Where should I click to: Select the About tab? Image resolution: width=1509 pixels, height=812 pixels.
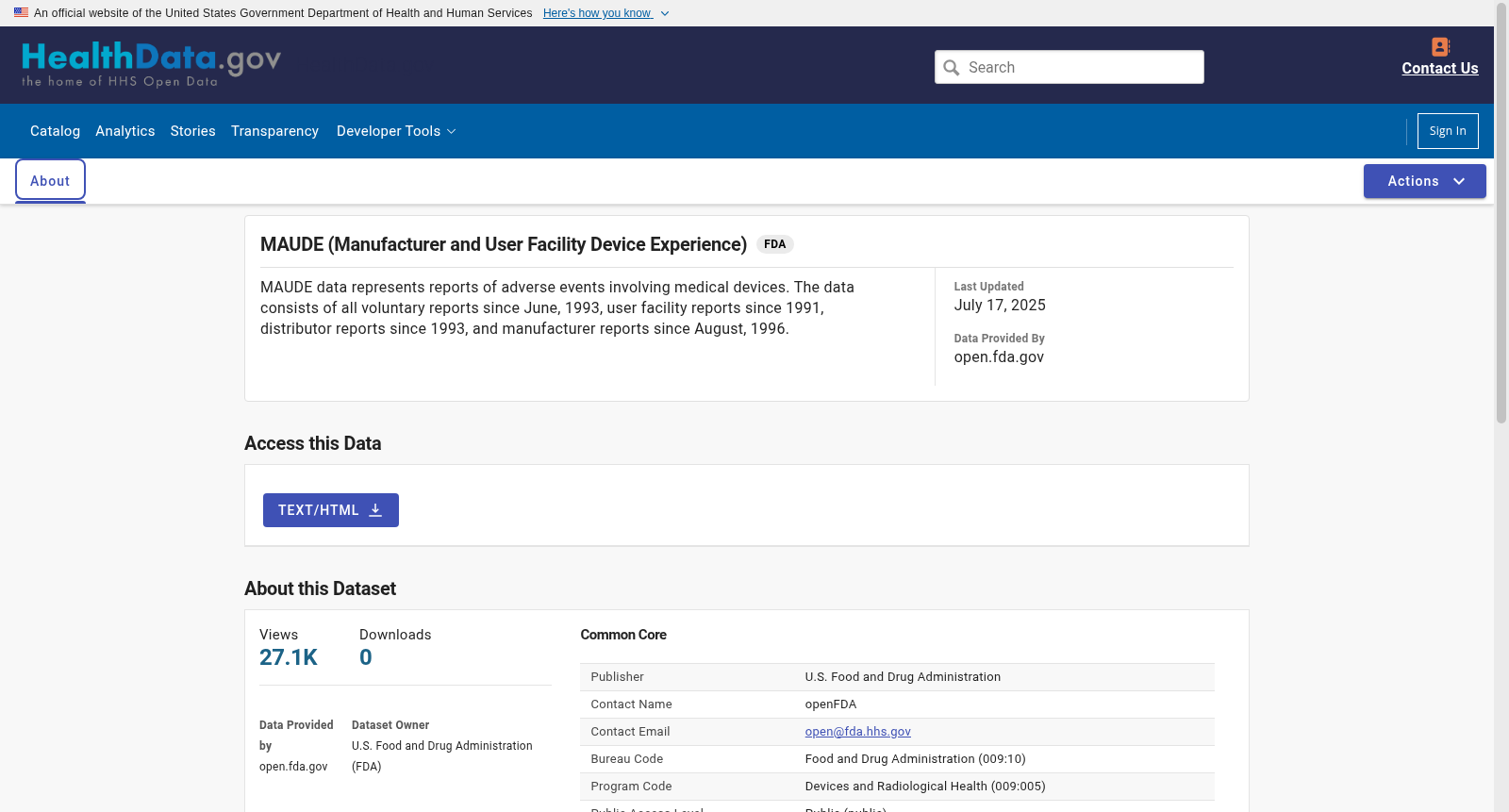pyautogui.click(x=50, y=180)
